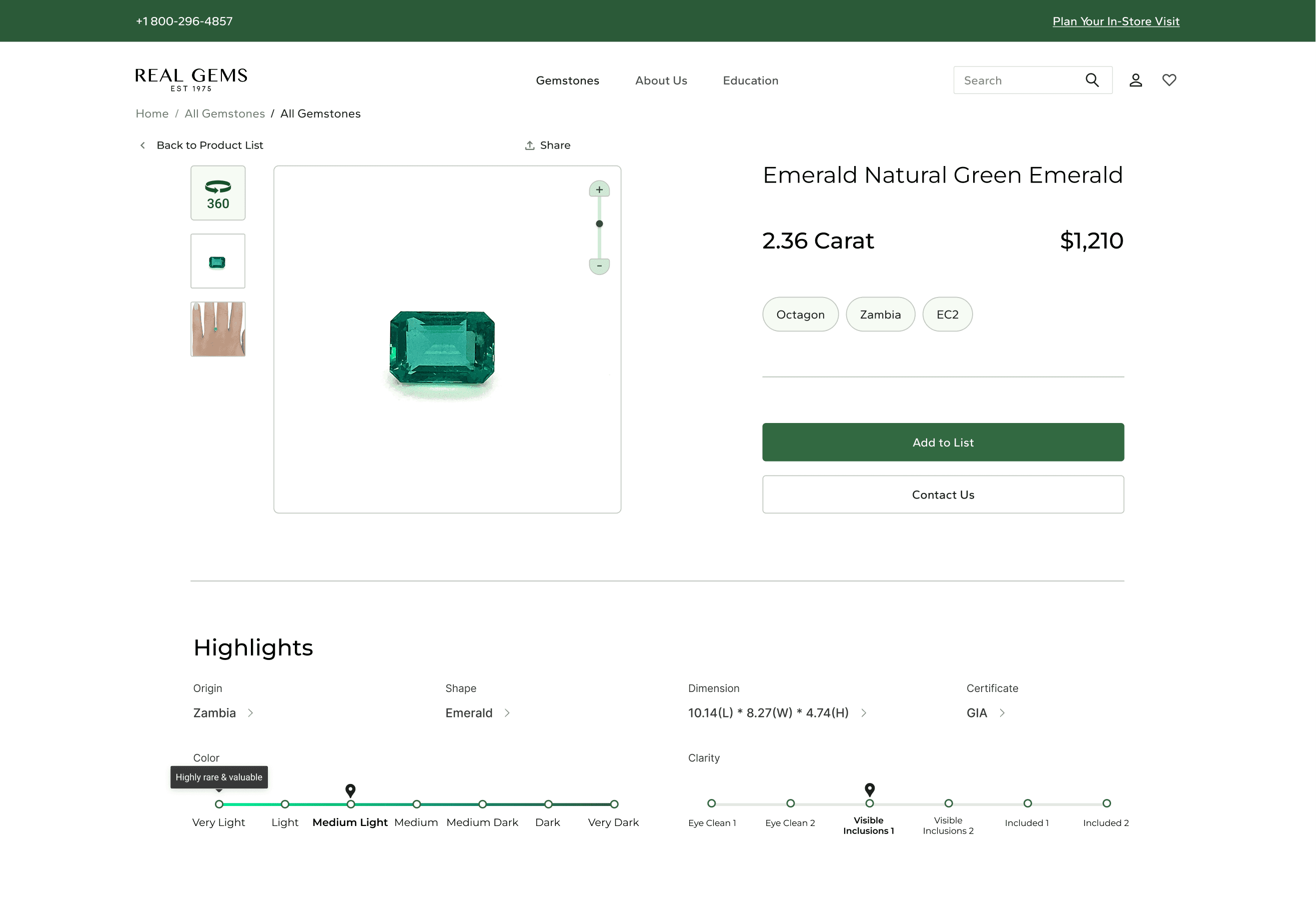1316x900 pixels.
Task: Open the user account icon
Action: [1136, 80]
